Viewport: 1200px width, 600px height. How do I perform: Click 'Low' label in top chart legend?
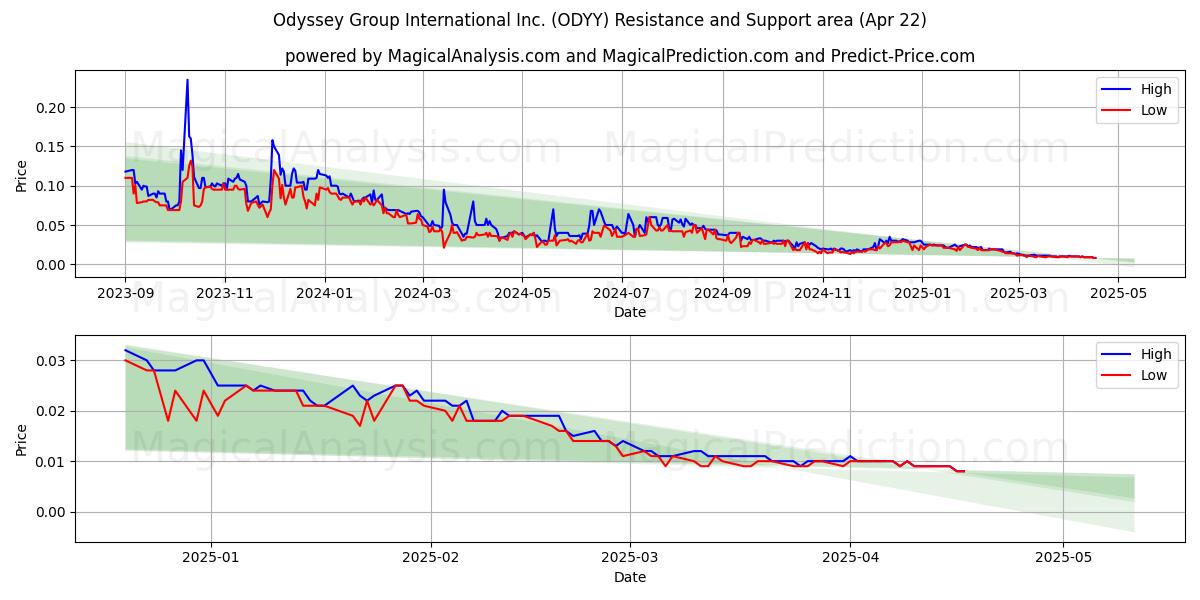1154,110
